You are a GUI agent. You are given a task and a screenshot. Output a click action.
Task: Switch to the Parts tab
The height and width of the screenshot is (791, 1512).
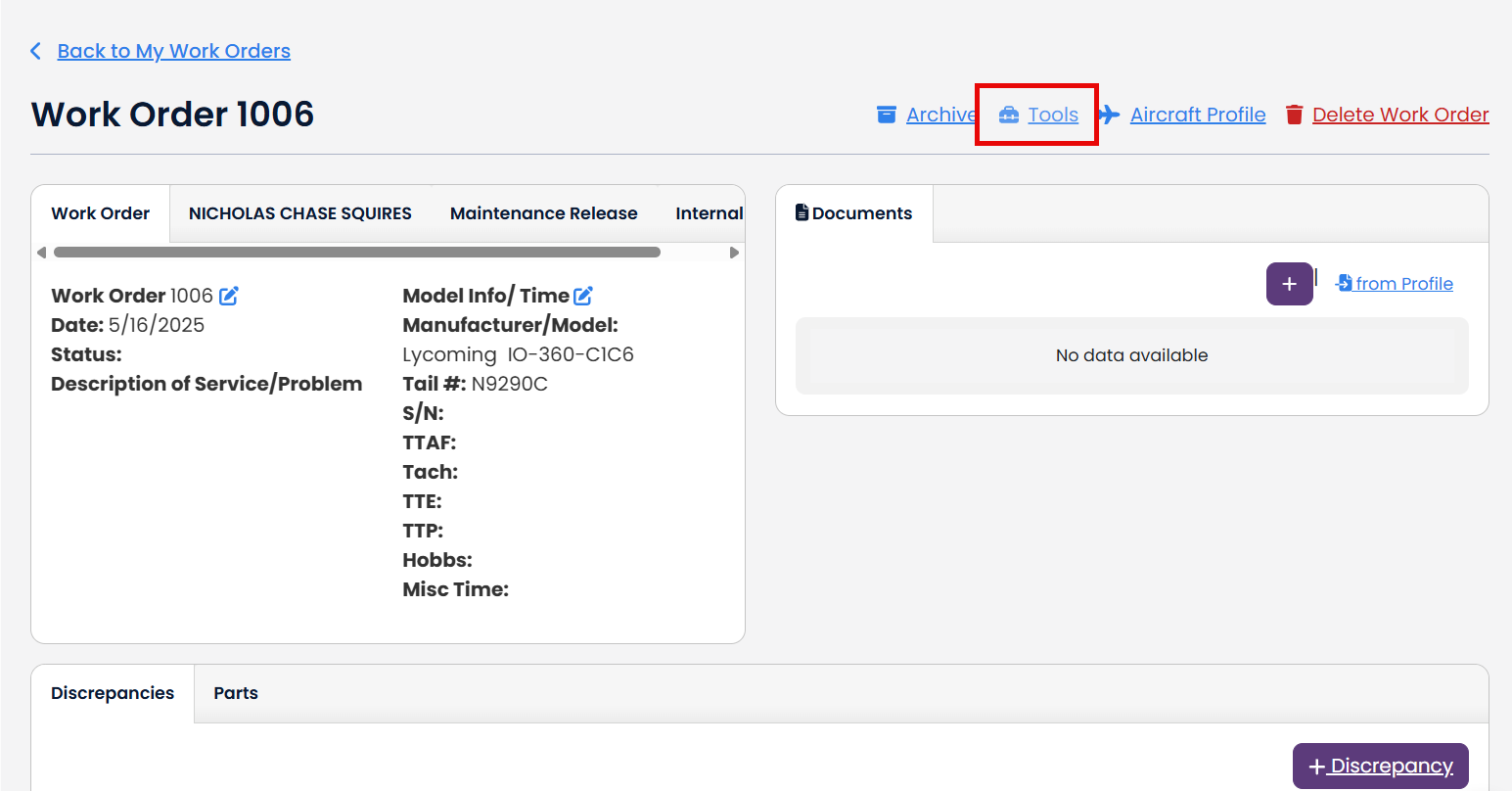coord(235,692)
